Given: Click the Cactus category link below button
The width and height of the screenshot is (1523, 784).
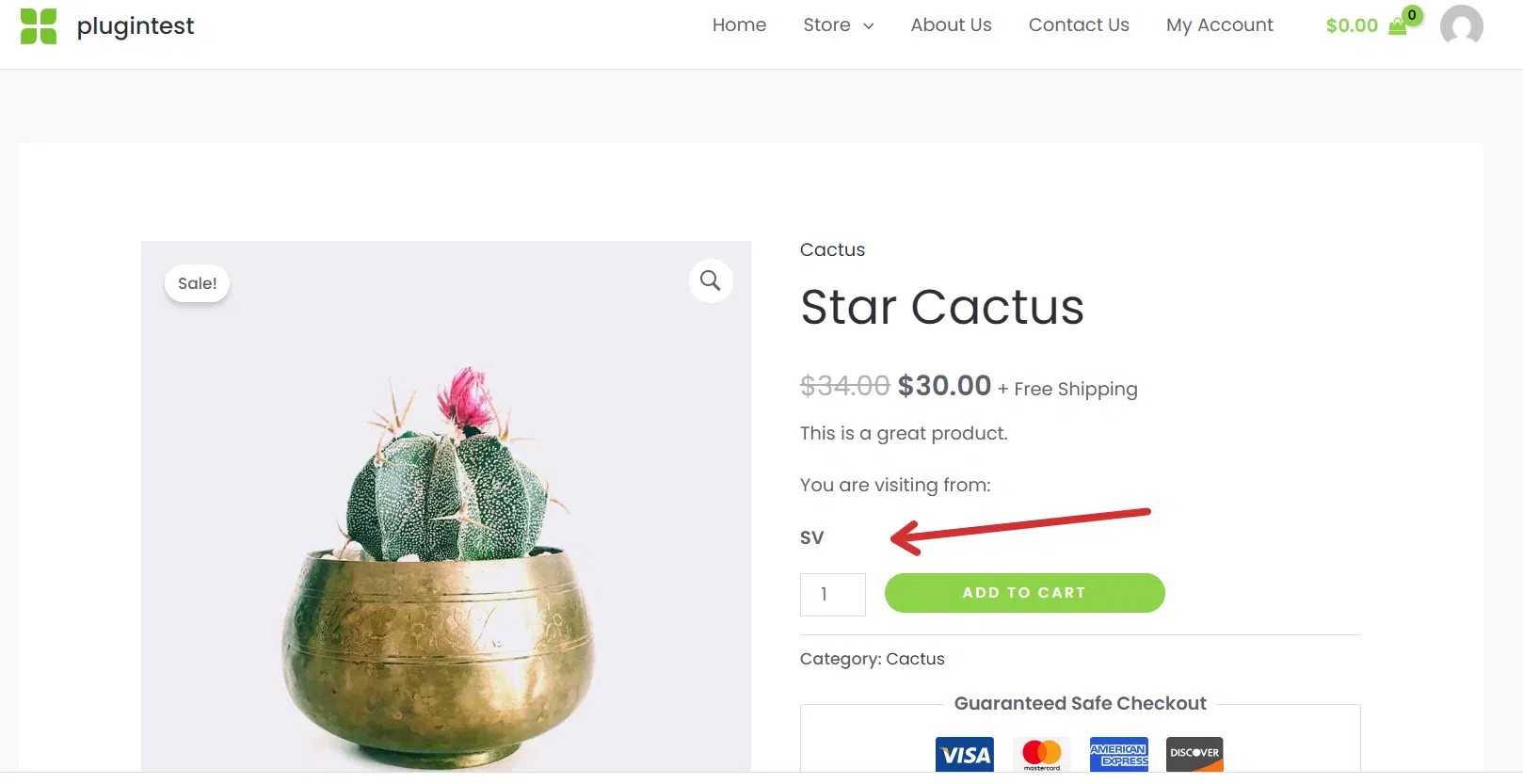Looking at the screenshot, I should (915, 659).
